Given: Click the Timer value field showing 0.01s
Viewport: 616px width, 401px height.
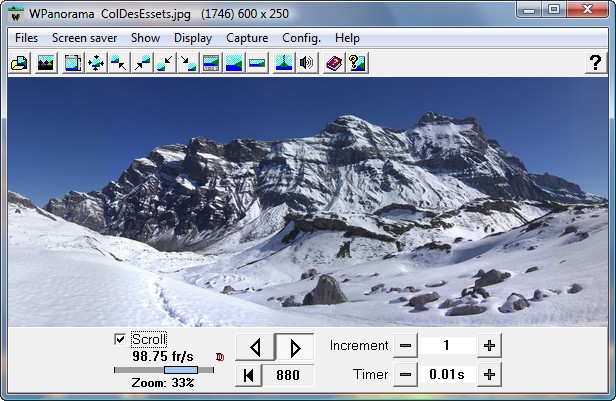Looking at the screenshot, I should coord(447,375).
